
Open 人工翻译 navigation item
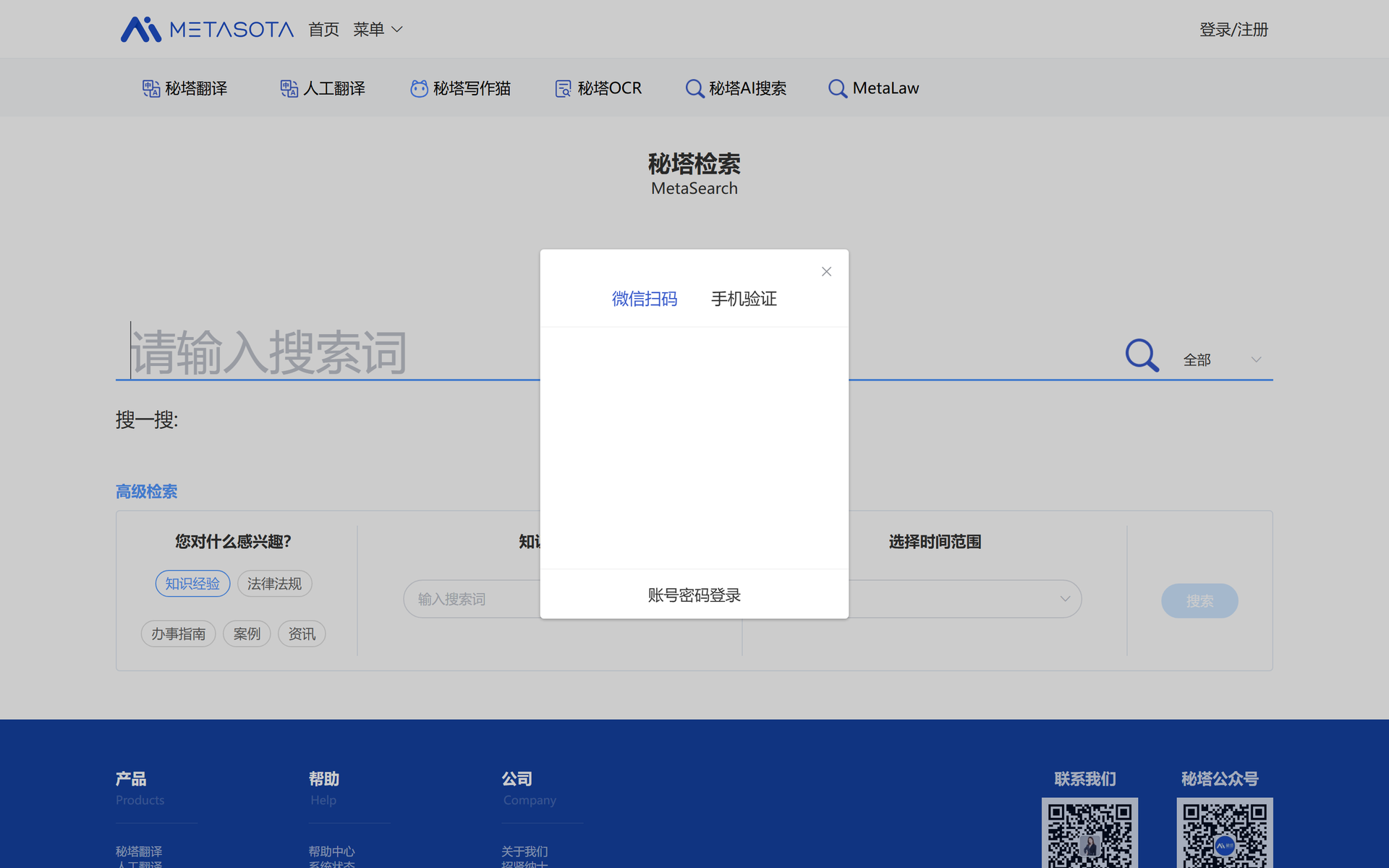(323, 88)
